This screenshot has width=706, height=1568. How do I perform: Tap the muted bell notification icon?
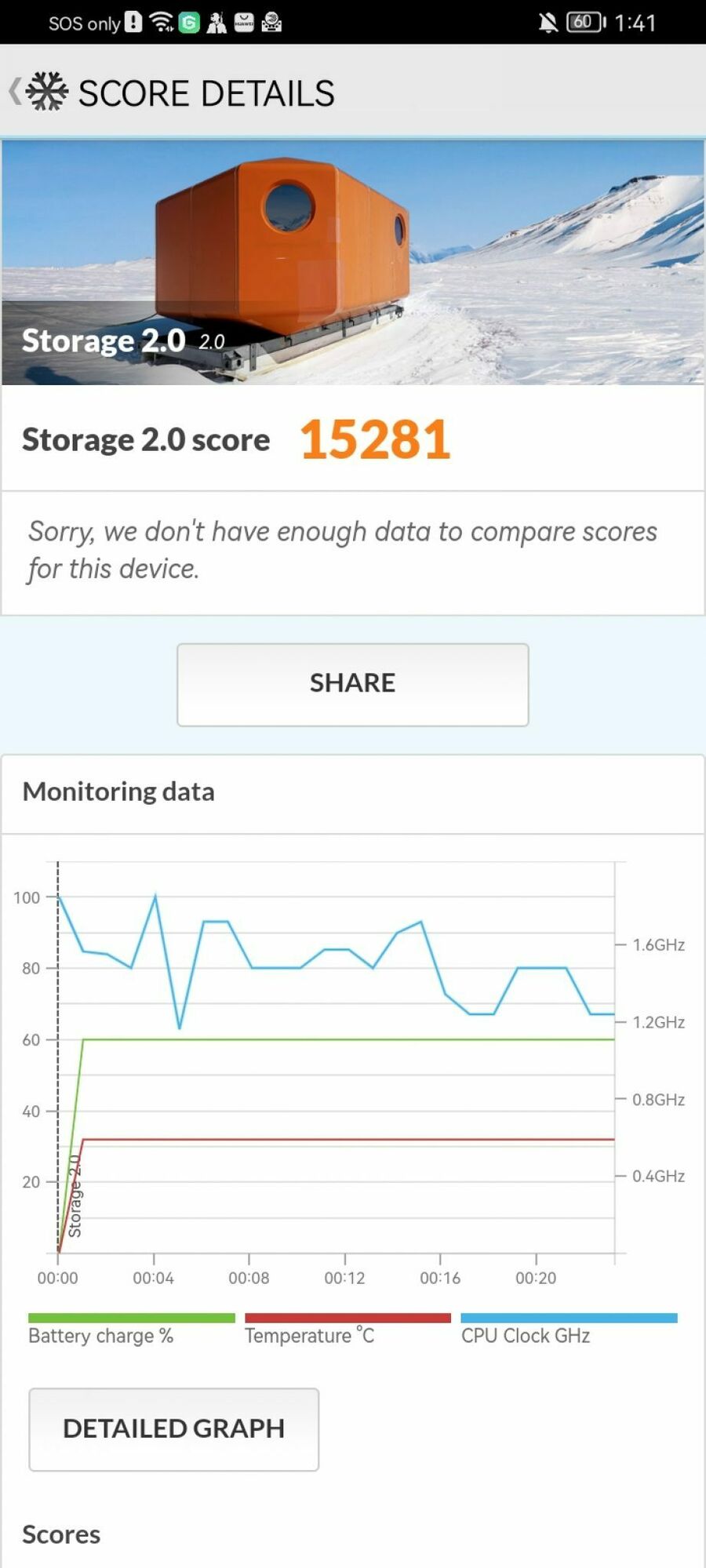click(548, 23)
